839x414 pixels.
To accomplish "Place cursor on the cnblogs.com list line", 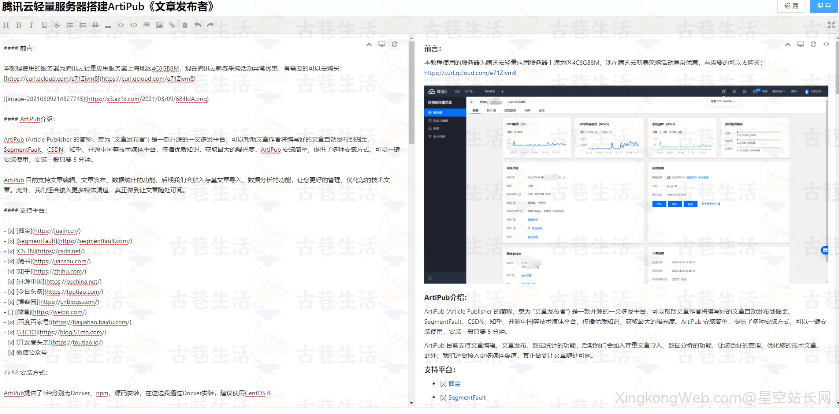I will click(x=52, y=302).
